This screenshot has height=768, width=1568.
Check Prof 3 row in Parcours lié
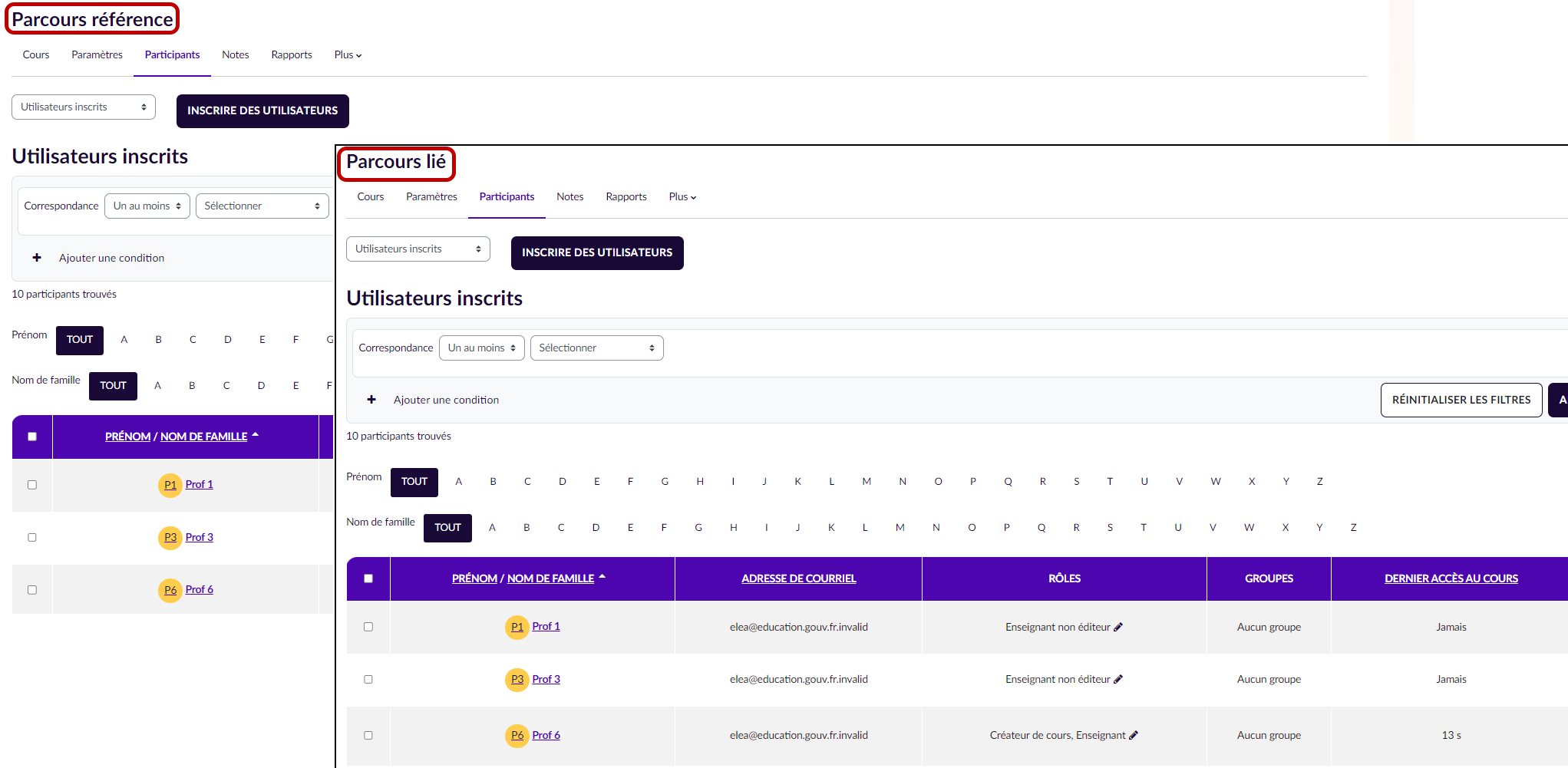368,679
